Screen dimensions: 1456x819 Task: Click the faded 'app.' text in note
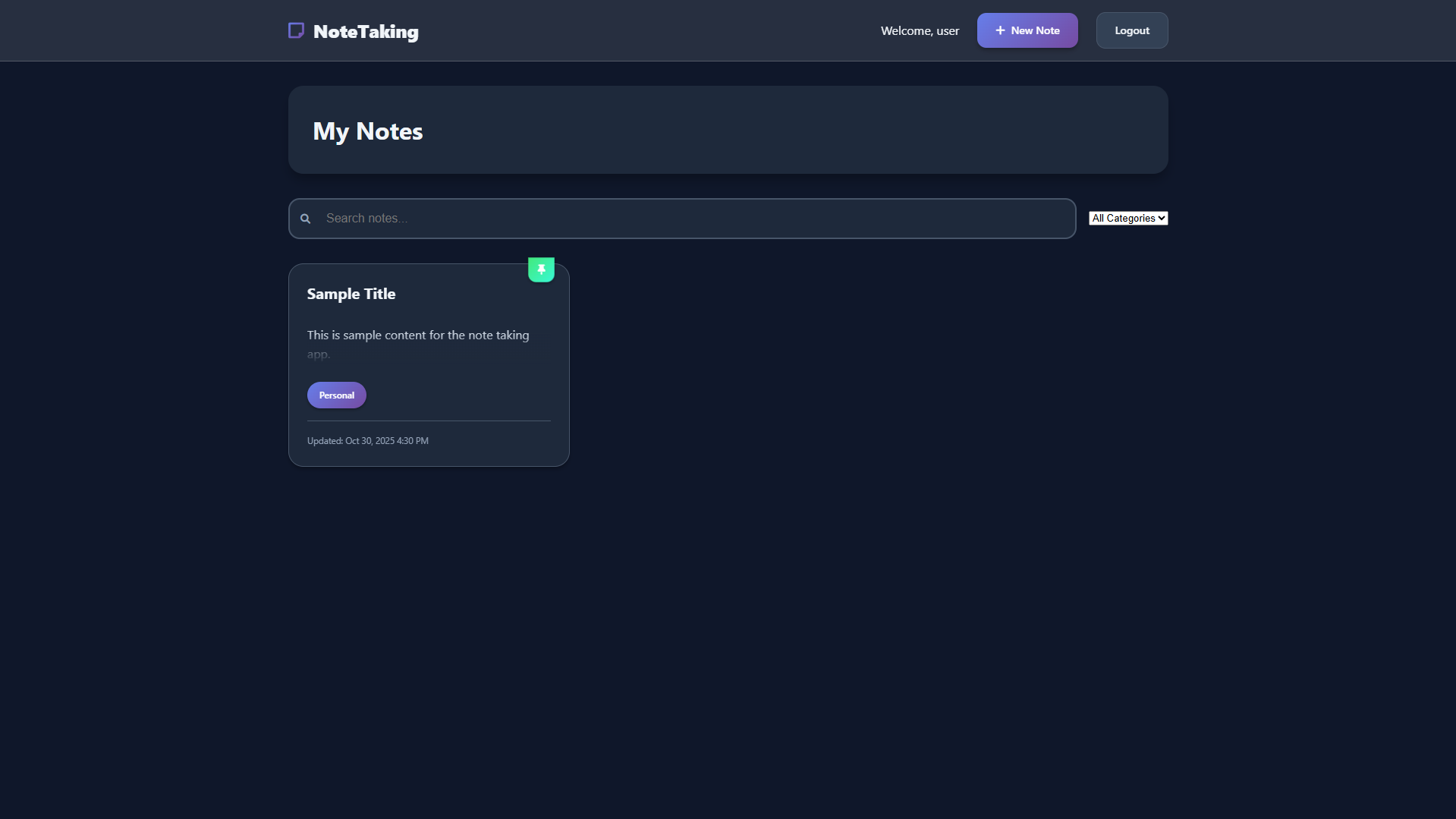pos(319,354)
